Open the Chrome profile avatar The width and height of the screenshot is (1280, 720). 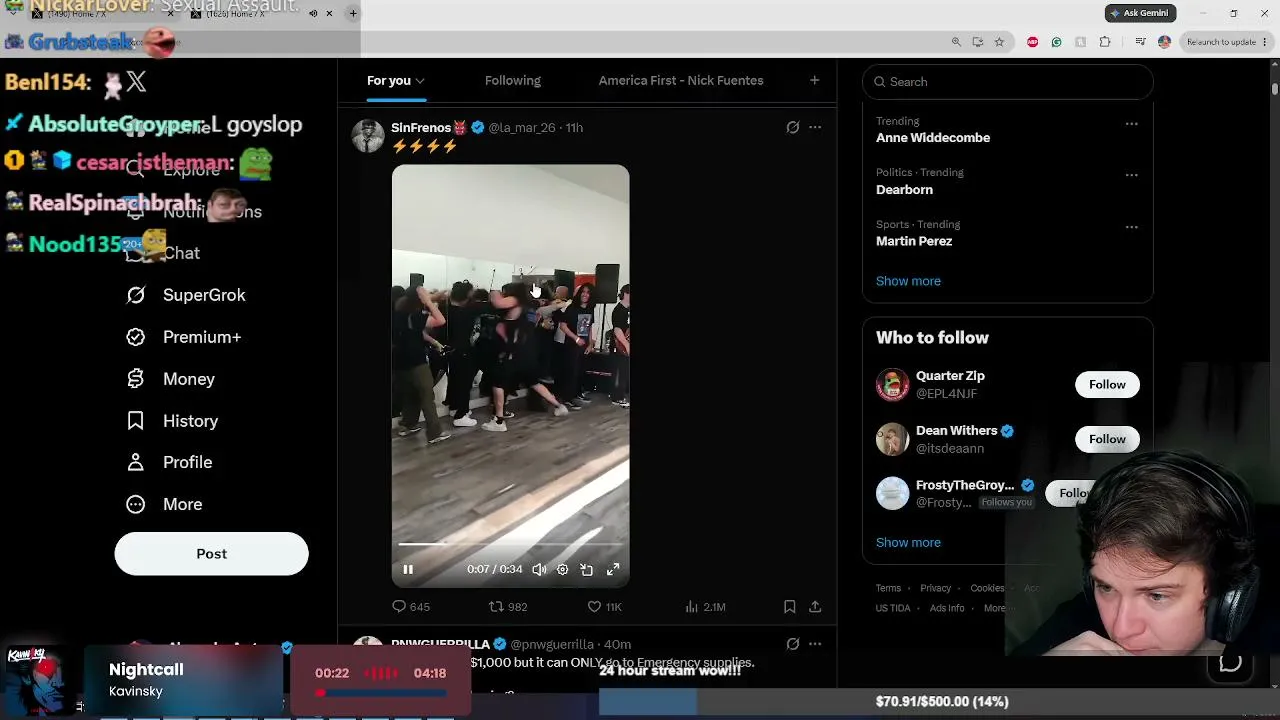point(1164,42)
